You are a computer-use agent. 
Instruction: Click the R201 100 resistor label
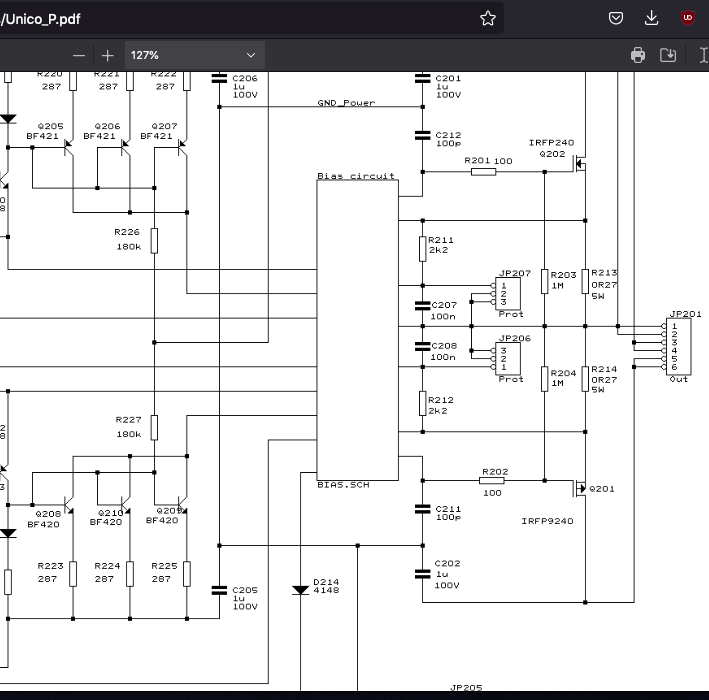tap(488, 161)
